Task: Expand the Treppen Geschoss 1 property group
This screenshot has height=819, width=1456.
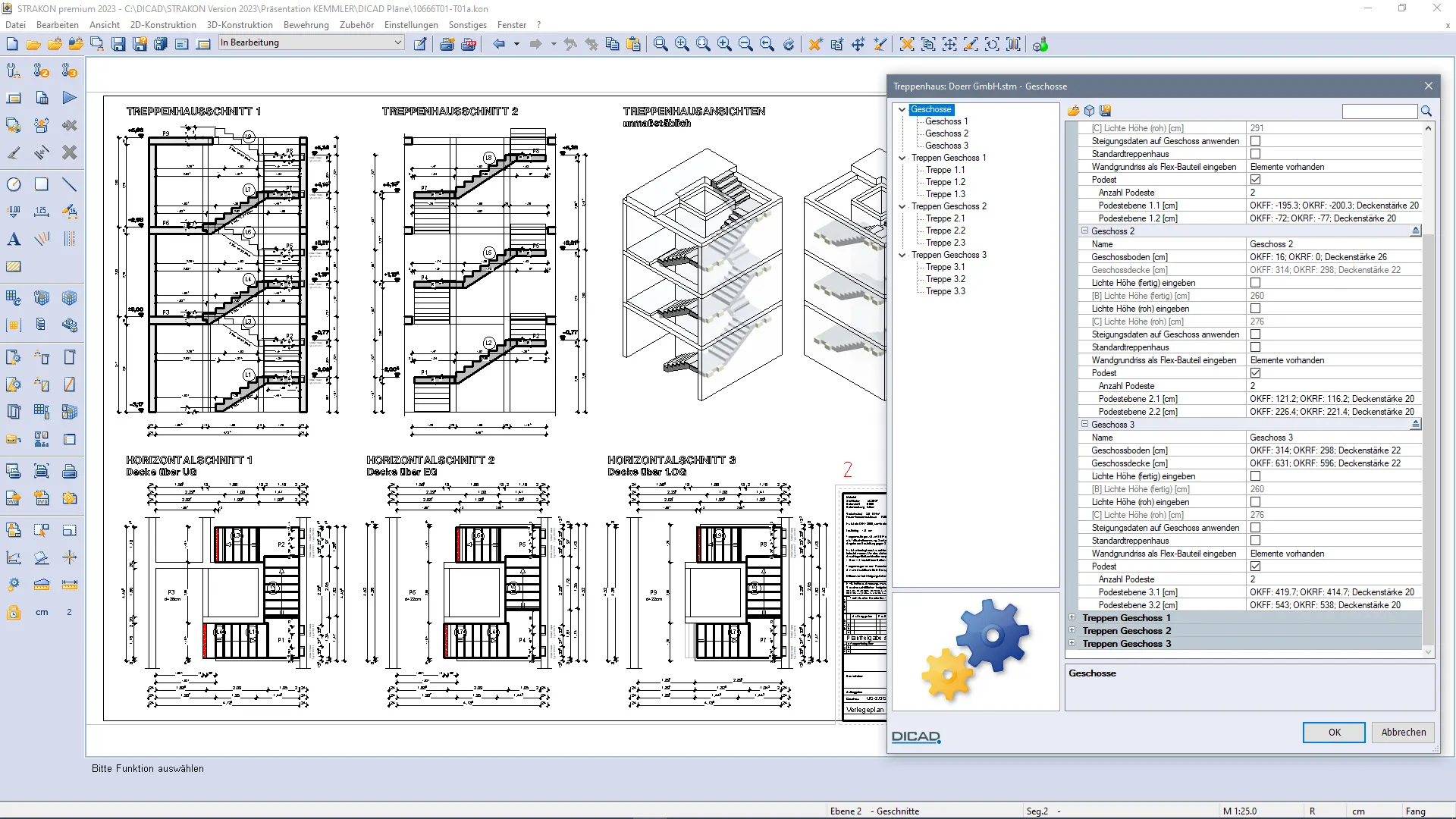Action: pos(1072,618)
